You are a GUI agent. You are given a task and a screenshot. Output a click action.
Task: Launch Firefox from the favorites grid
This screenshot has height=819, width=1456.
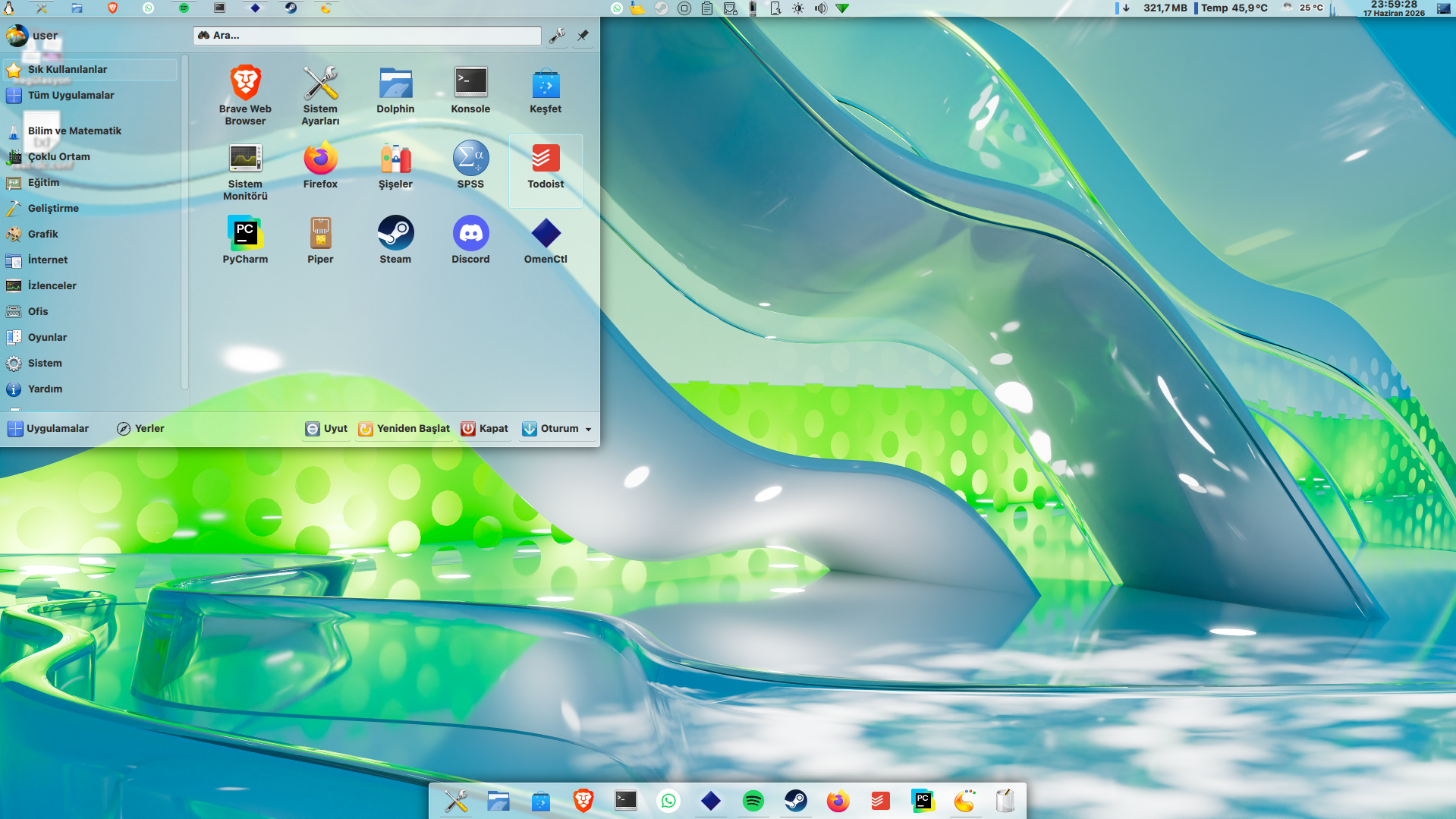tap(320, 165)
